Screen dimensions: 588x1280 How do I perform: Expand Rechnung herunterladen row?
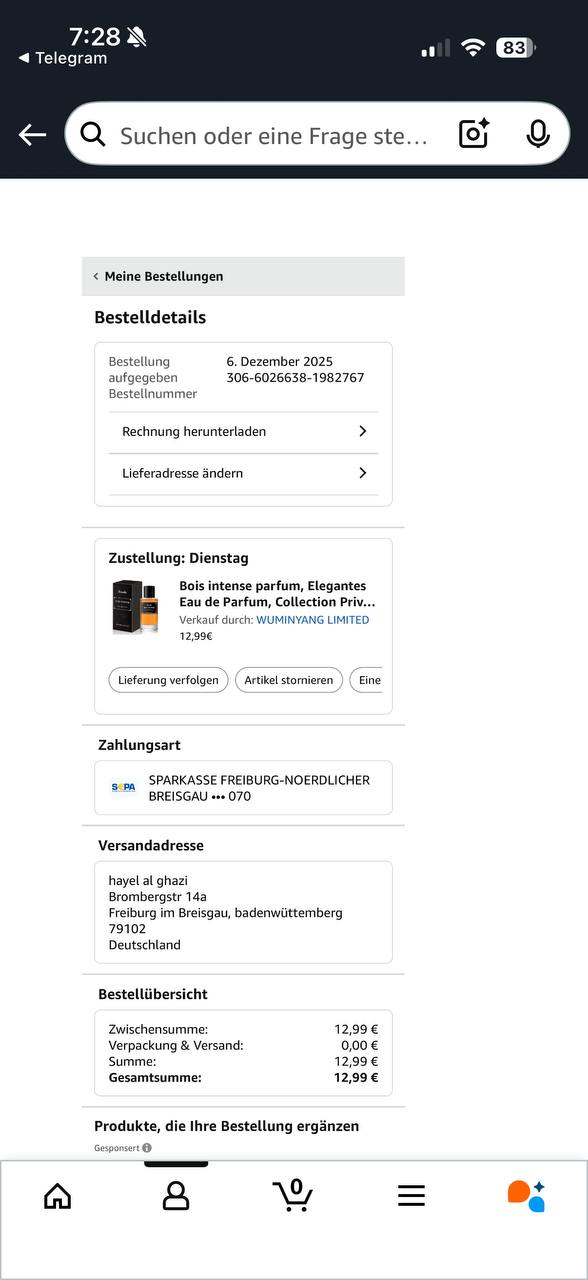243,432
